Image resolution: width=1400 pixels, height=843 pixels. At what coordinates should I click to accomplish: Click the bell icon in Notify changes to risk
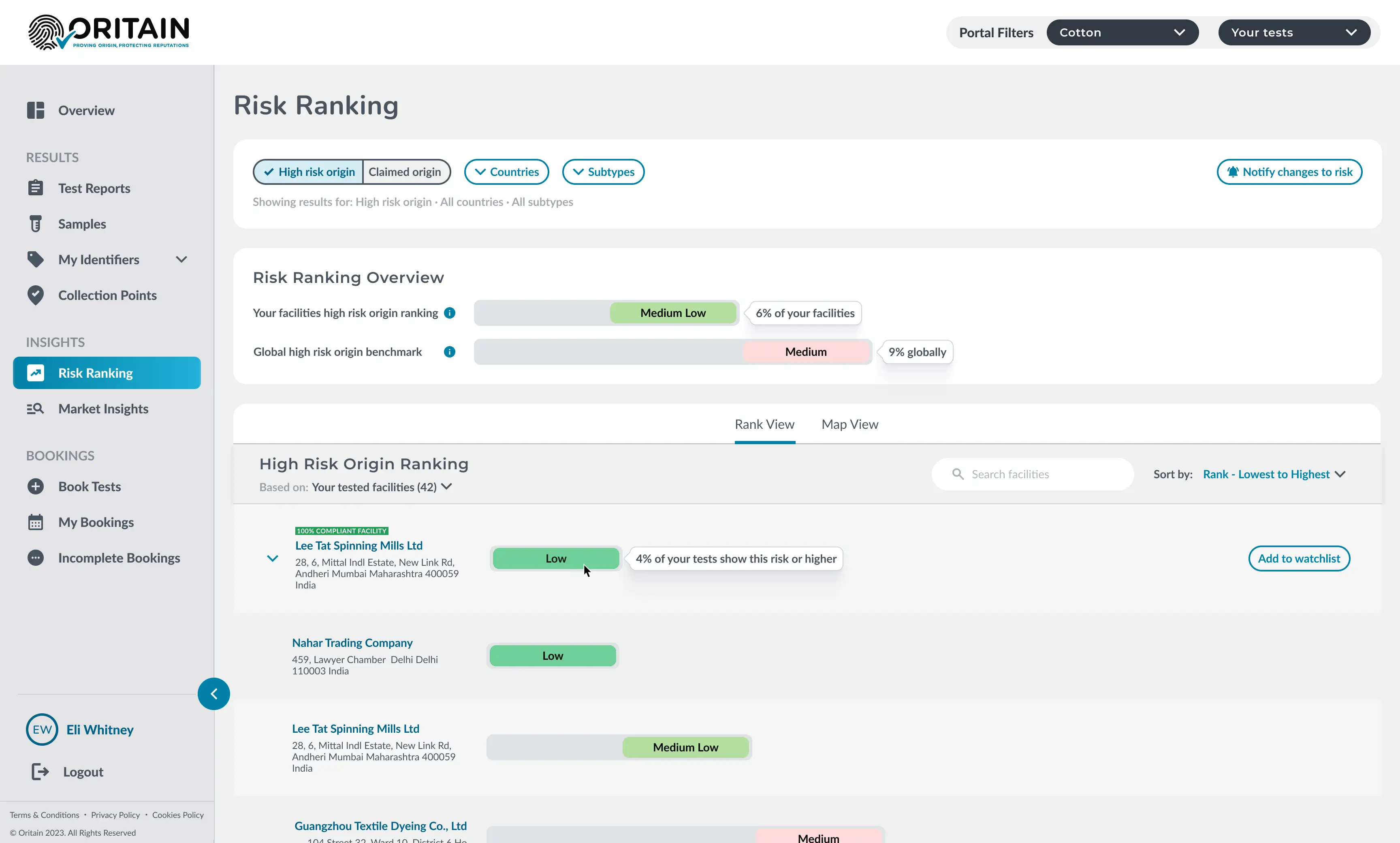[1233, 171]
